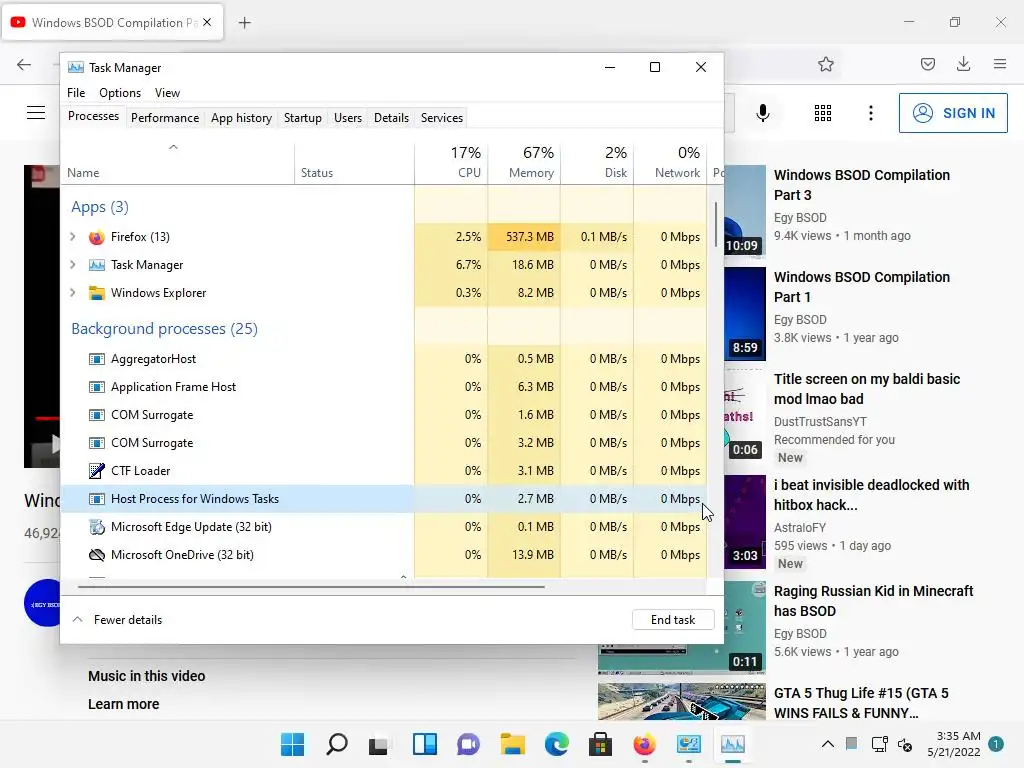Sort processes by Memory column header
This screenshot has height=768, width=1024.
524,163
